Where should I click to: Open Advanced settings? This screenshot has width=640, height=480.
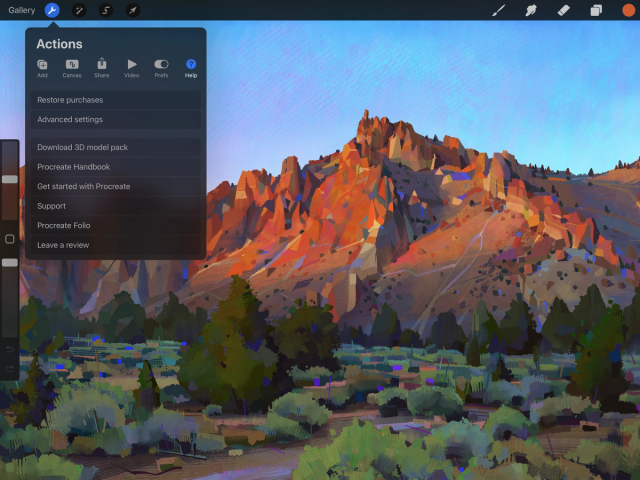[116, 120]
